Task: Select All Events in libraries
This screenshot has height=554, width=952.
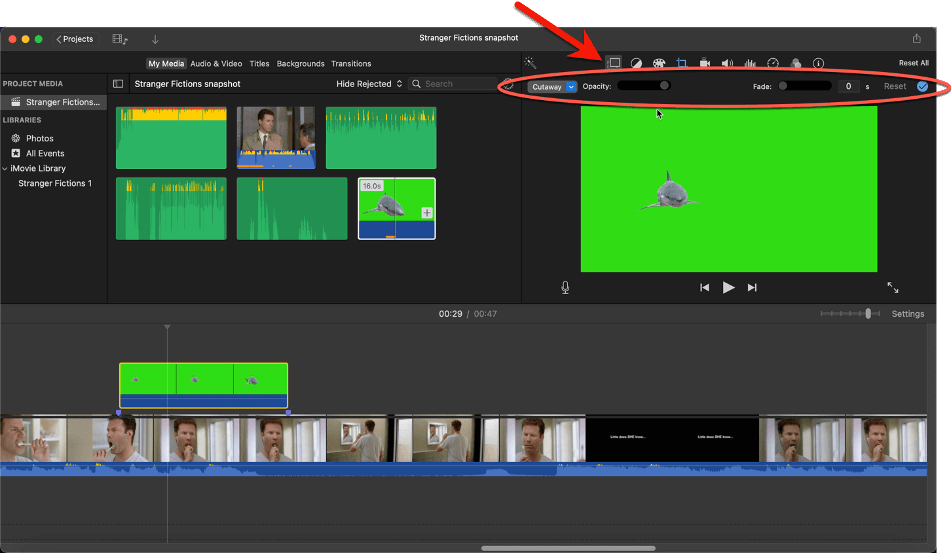Action: pyautogui.click(x=45, y=154)
